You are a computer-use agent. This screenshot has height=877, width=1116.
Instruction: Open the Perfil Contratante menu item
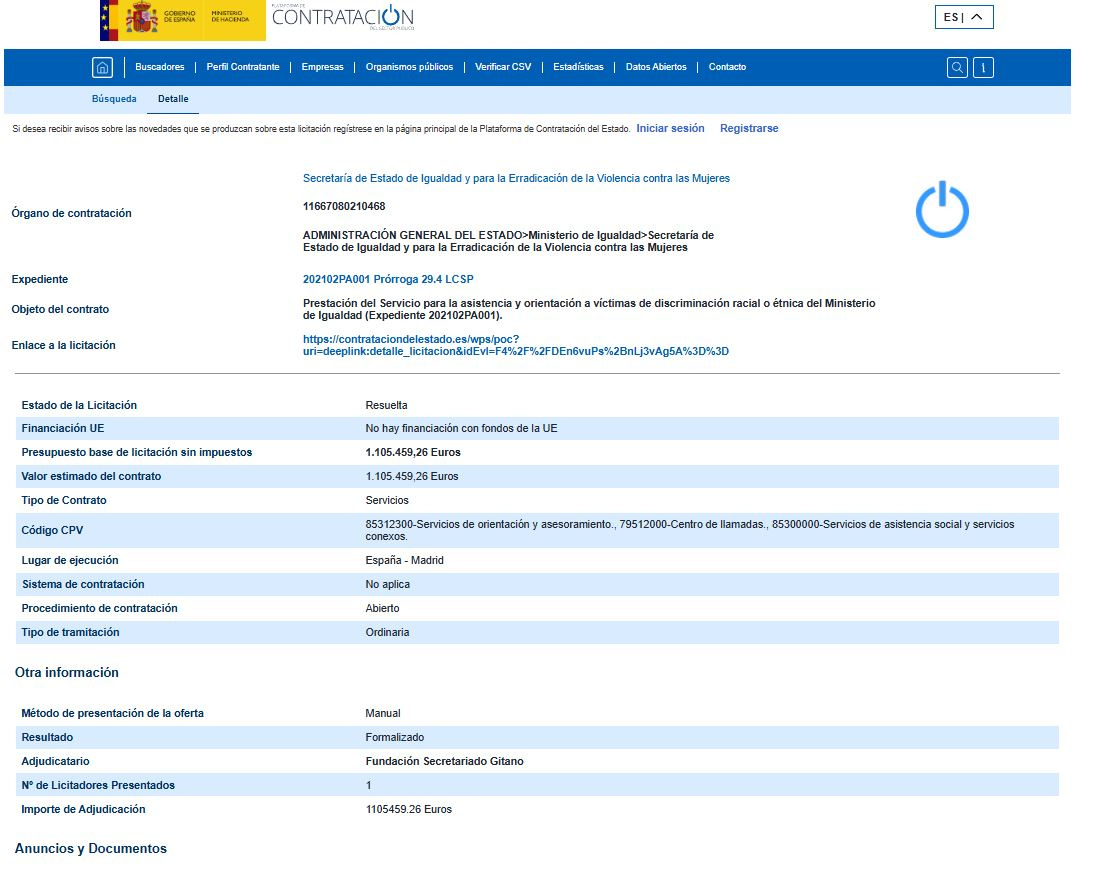pos(243,67)
